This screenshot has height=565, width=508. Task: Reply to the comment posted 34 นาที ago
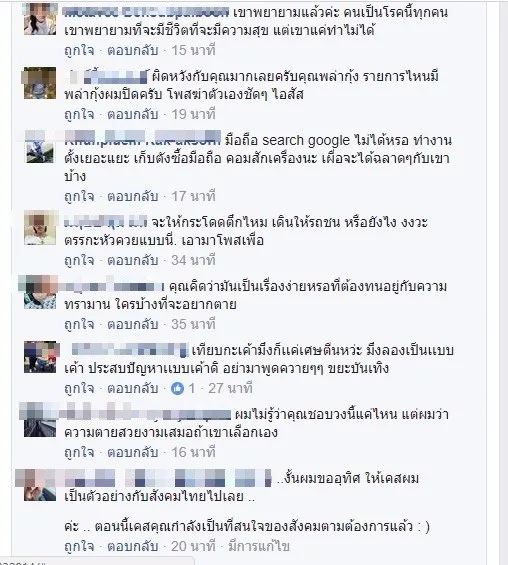coord(133,260)
